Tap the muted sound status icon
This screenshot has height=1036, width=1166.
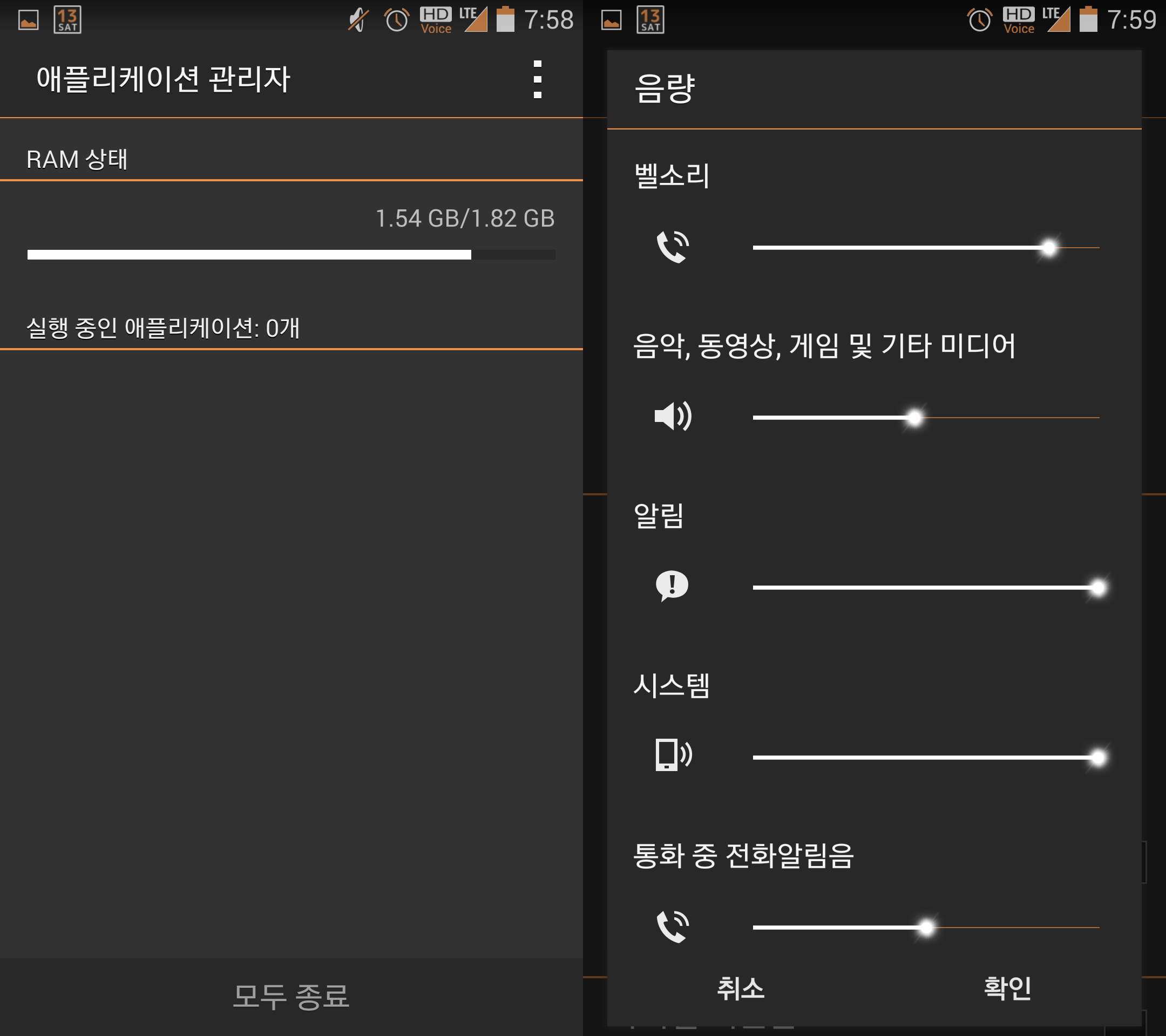click(359, 21)
